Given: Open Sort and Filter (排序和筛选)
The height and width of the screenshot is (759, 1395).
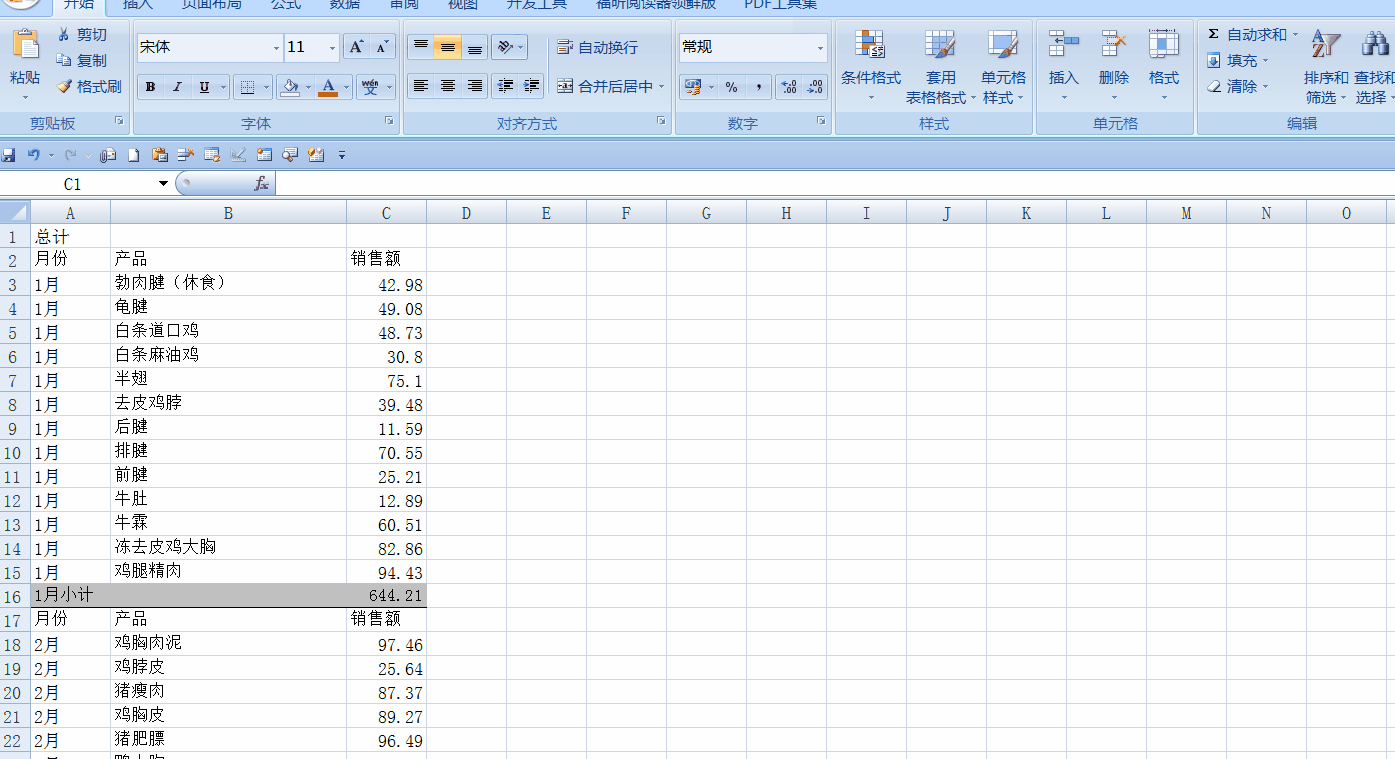Looking at the screenshot, I should pos(1326,66).
